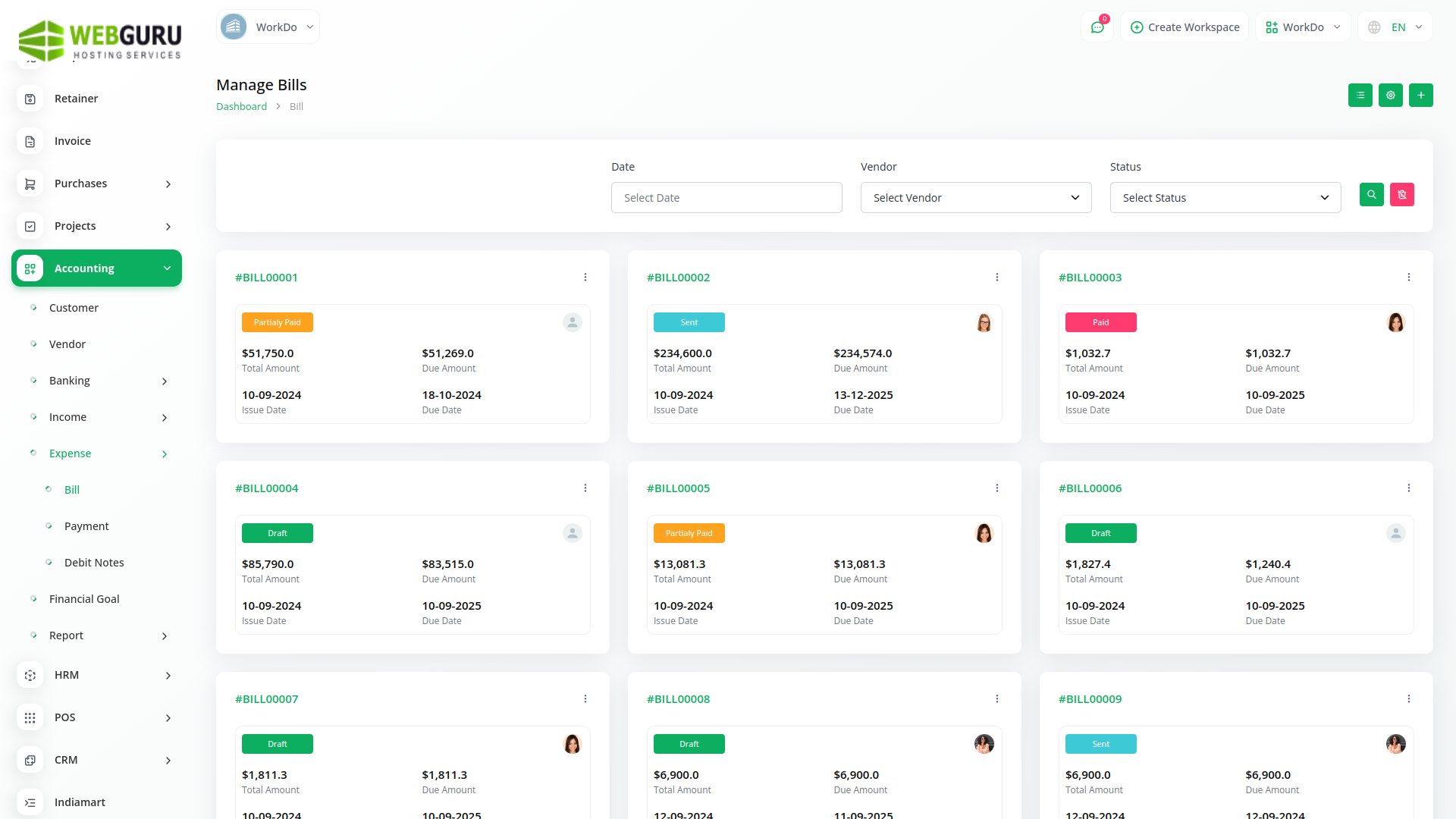Click the green plus create bill button
The width and height of the screenshot is (1456, 819).
point(1420,96)
